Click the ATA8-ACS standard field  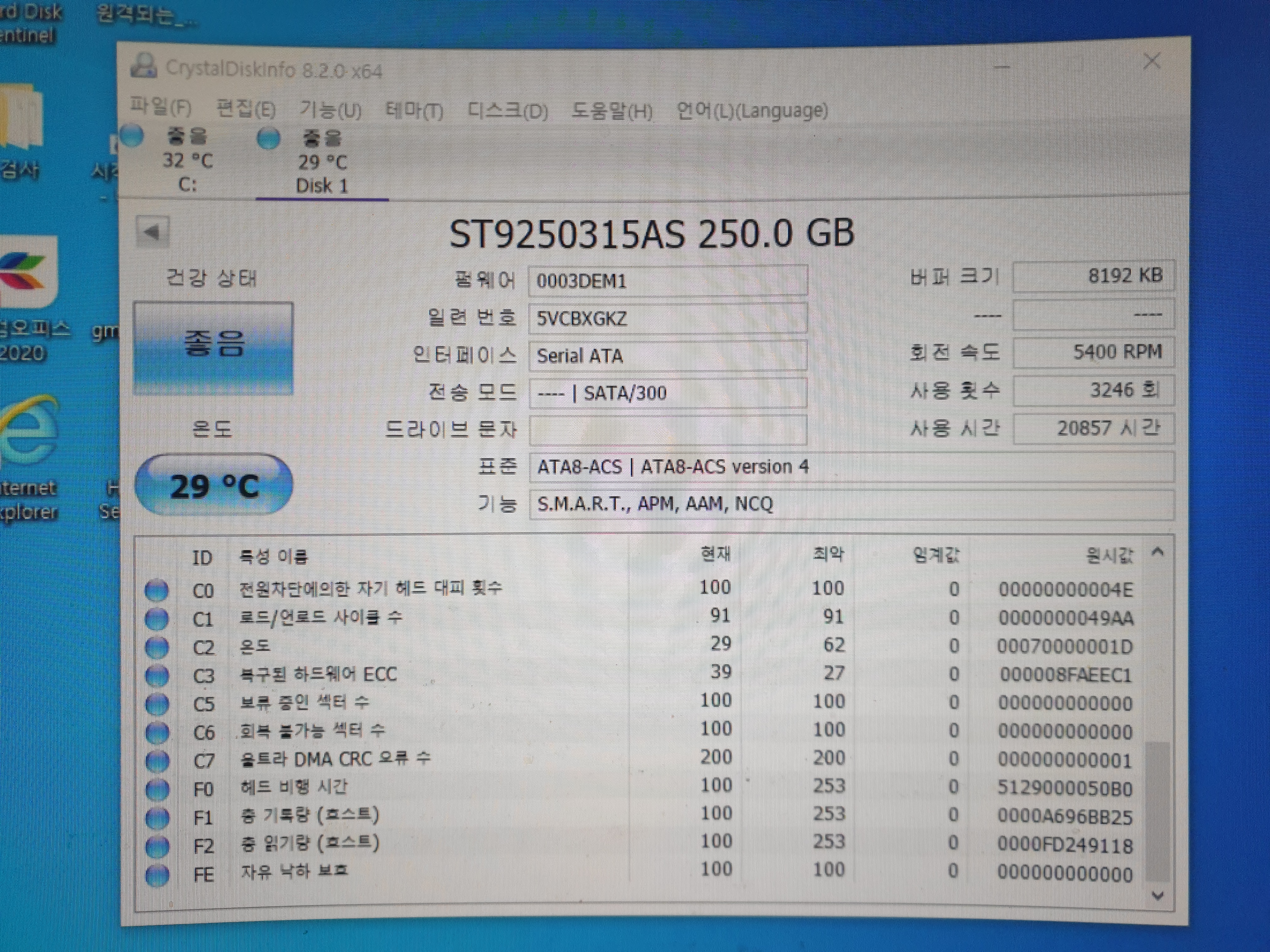point(851,467)
